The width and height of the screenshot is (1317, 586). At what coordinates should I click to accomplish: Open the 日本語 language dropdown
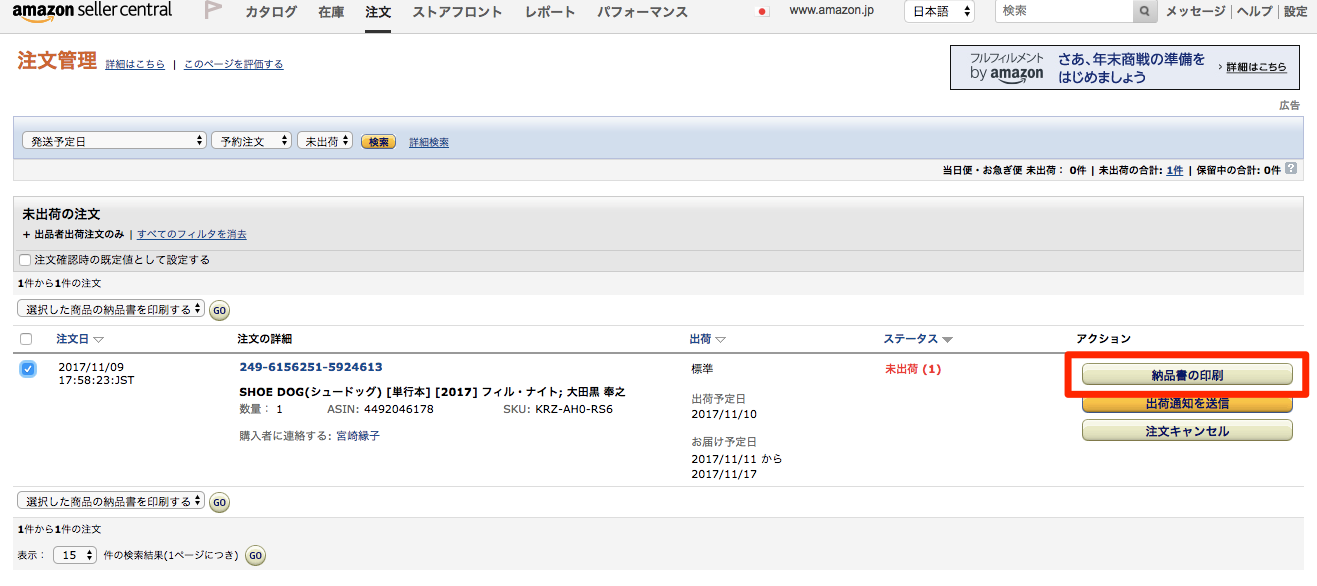939,12
